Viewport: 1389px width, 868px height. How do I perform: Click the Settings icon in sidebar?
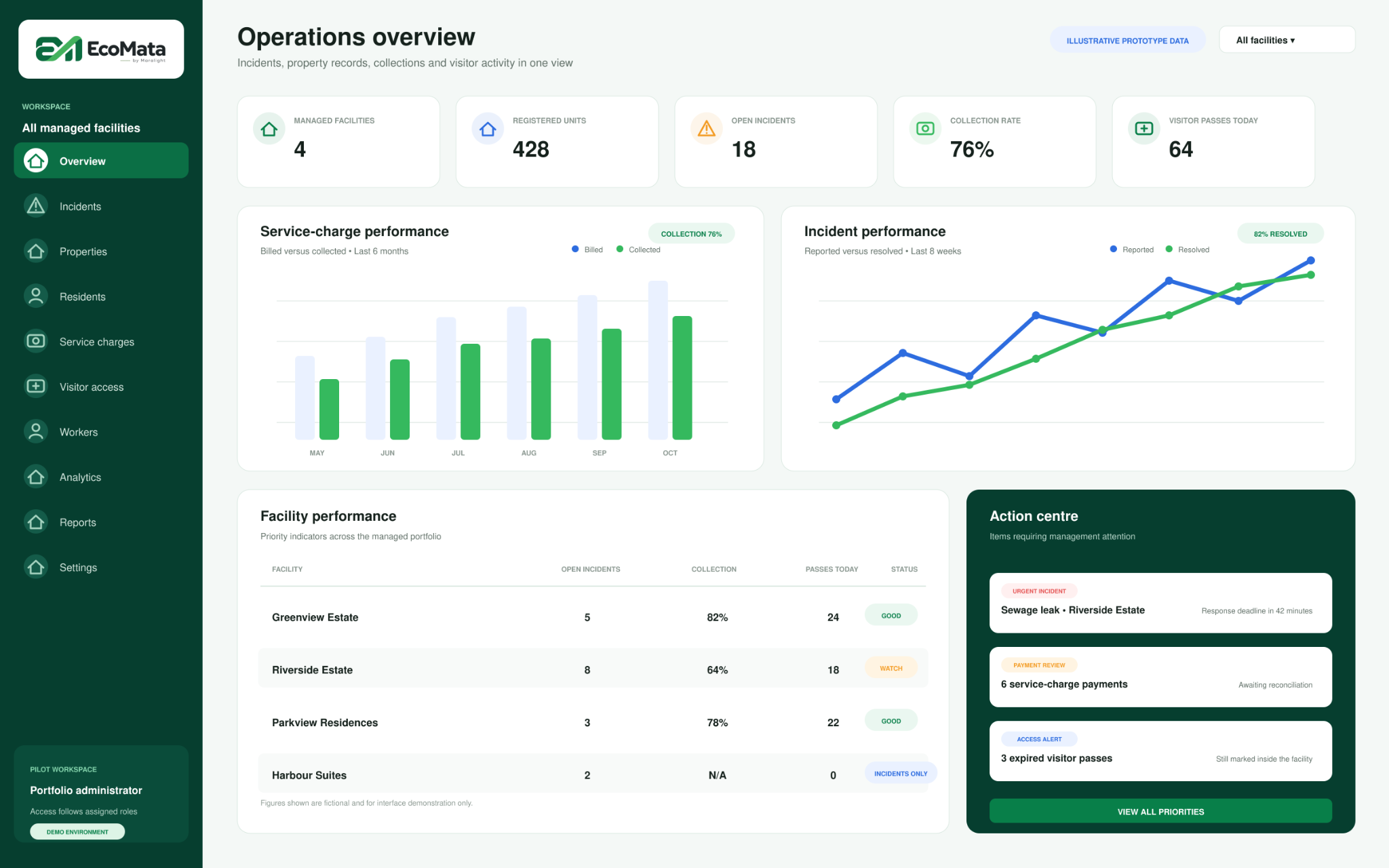click(x=36, y=567)
